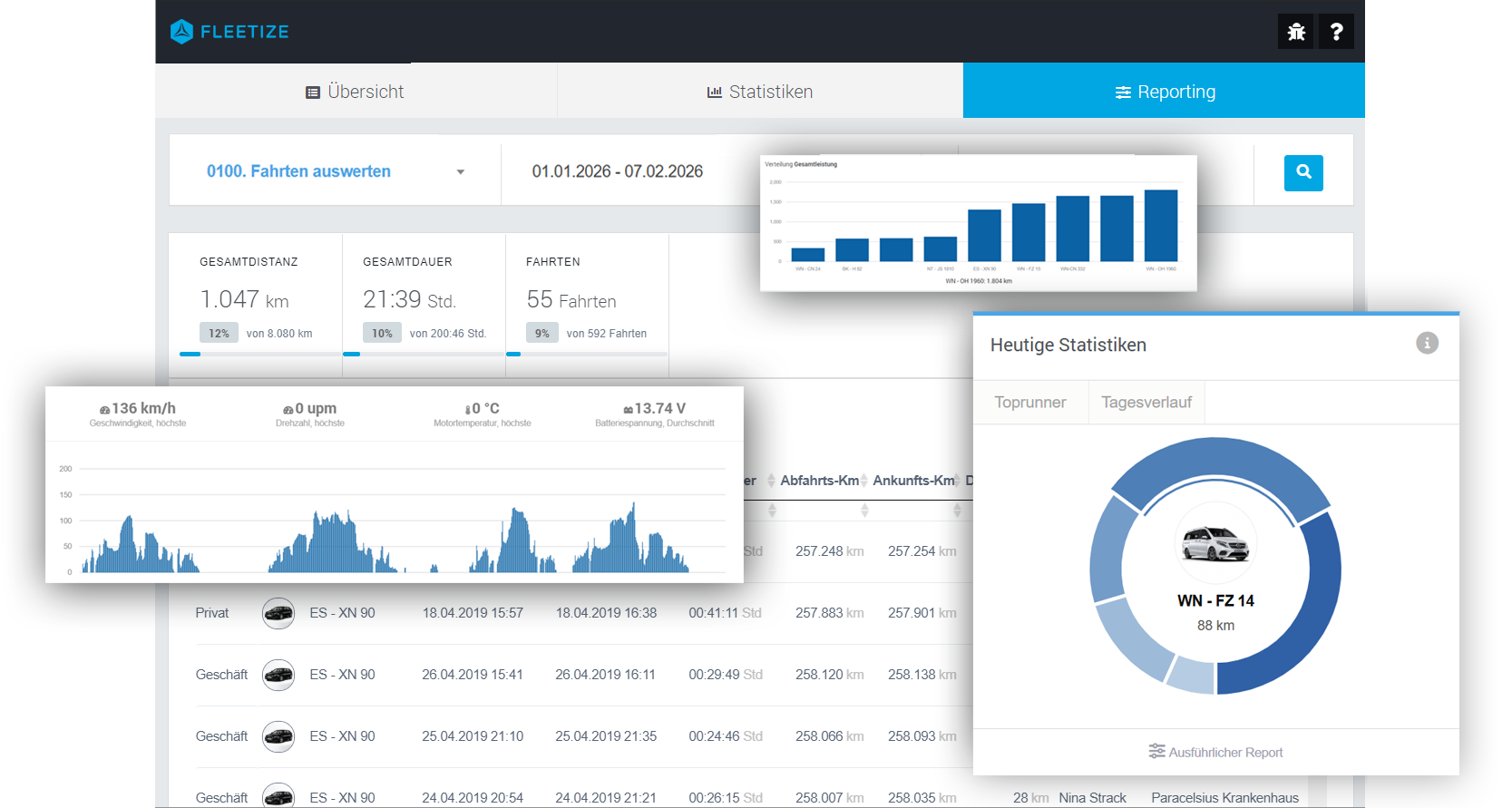
Task: Sort table by Ankunfts-Km column header
Action: tap(913, 481)
